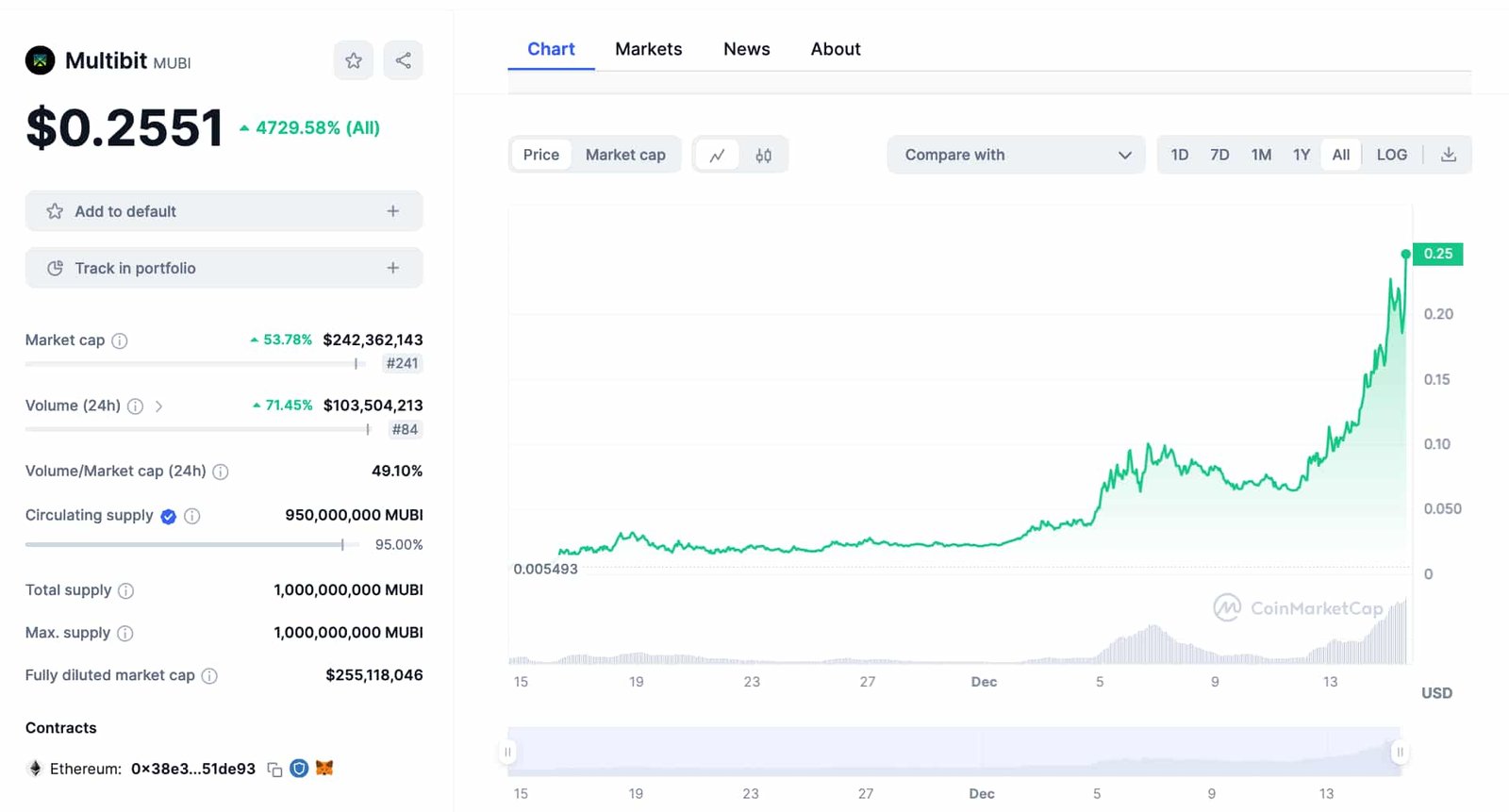Click the market cap rank #241 badge
This screenshot has width=1509, height=812.
pyautogui.click(x=403, y=364)
